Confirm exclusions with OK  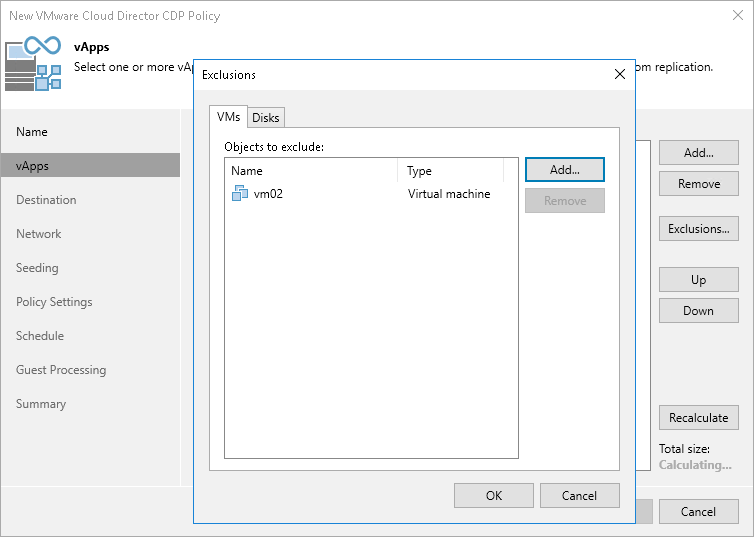pos(493,496)
